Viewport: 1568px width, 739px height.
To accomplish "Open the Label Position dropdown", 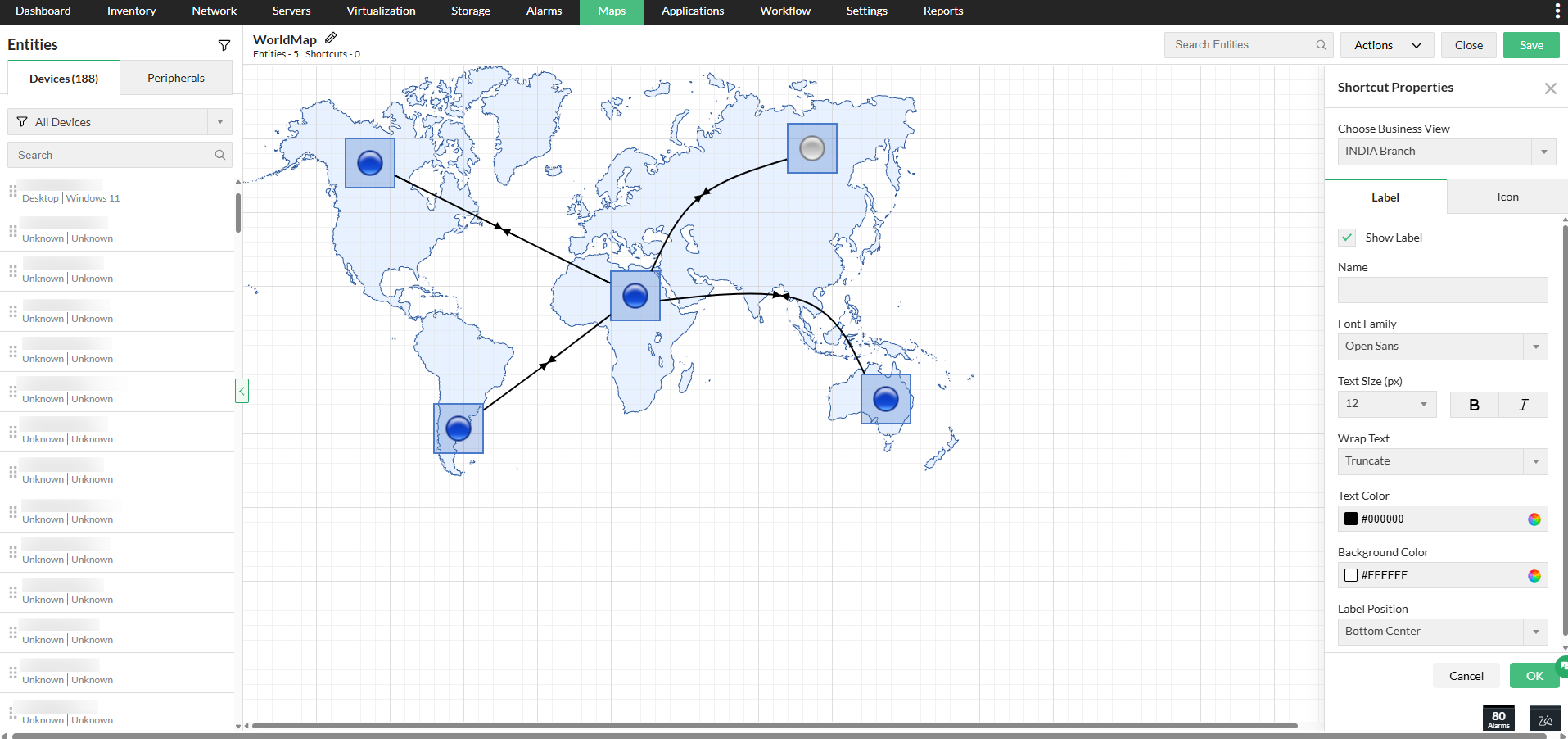I will click(1534, 632).
